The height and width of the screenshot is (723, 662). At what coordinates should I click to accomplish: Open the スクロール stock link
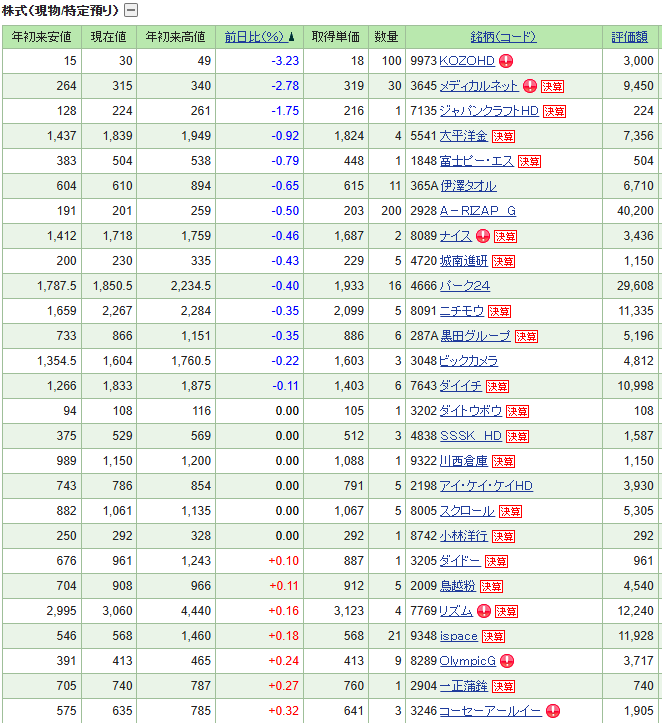pyautogui.click(x=467, y=511)
